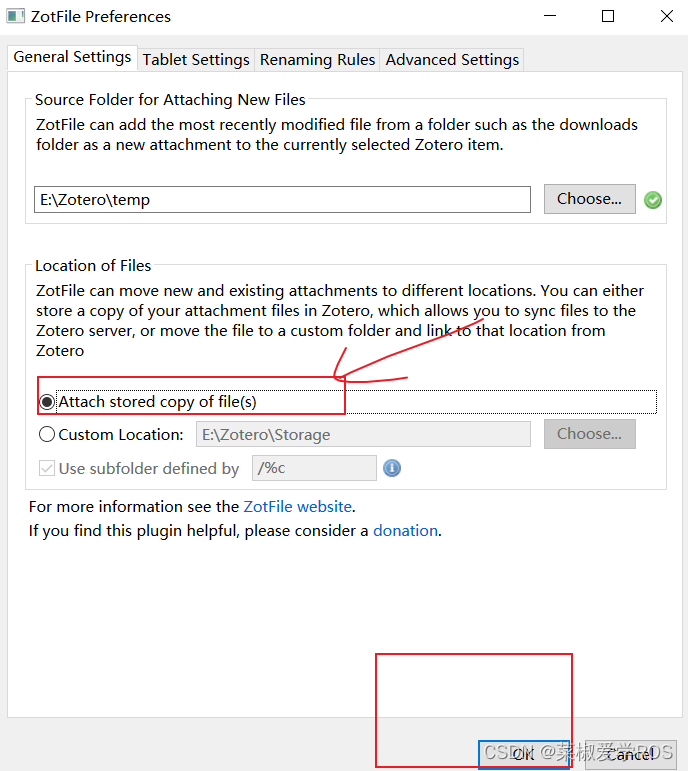This screenshot has width=688, height=771.
Task: Confirm preferences with the OK button
Action: 524,754
